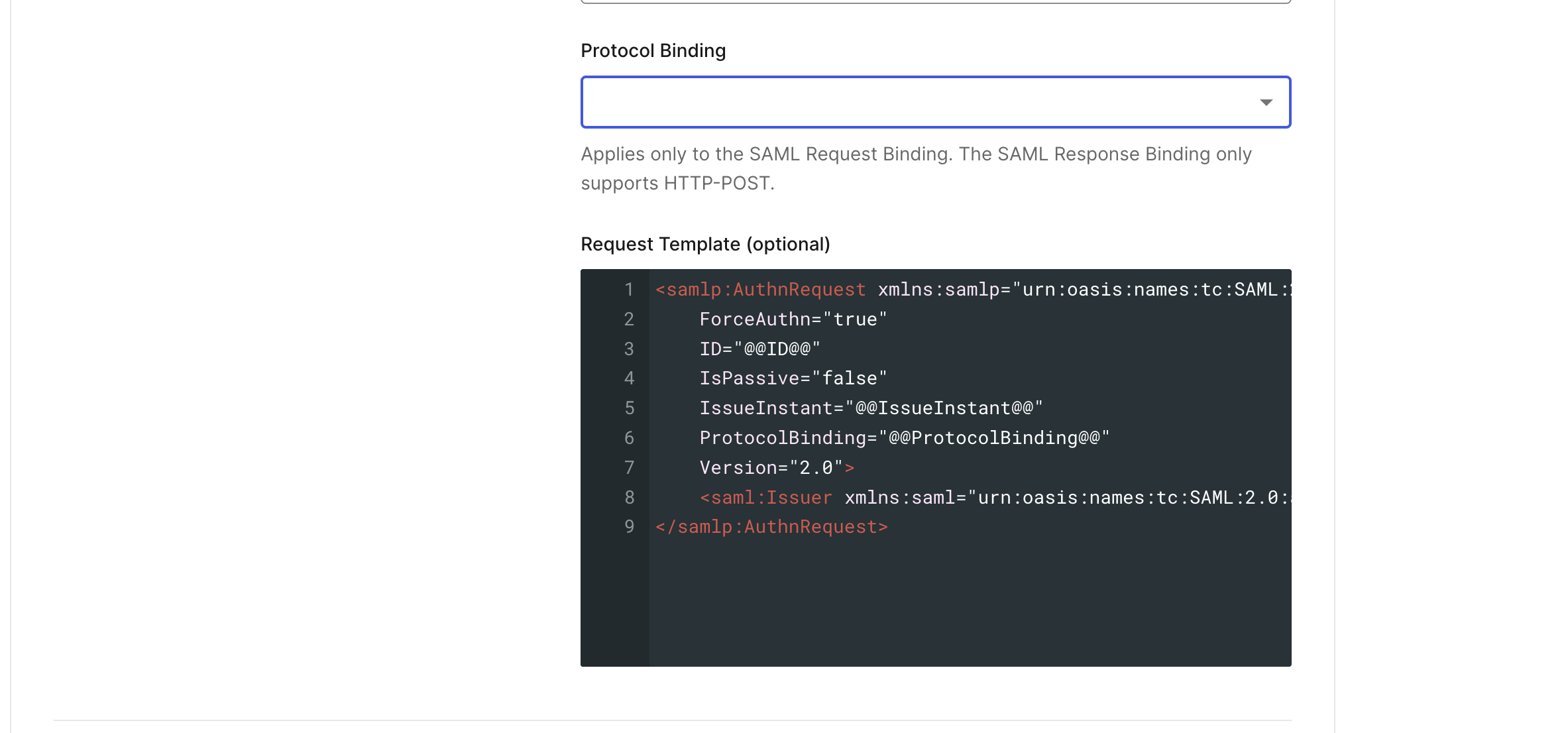Click the Protocol Binding label

coord(653,50)
